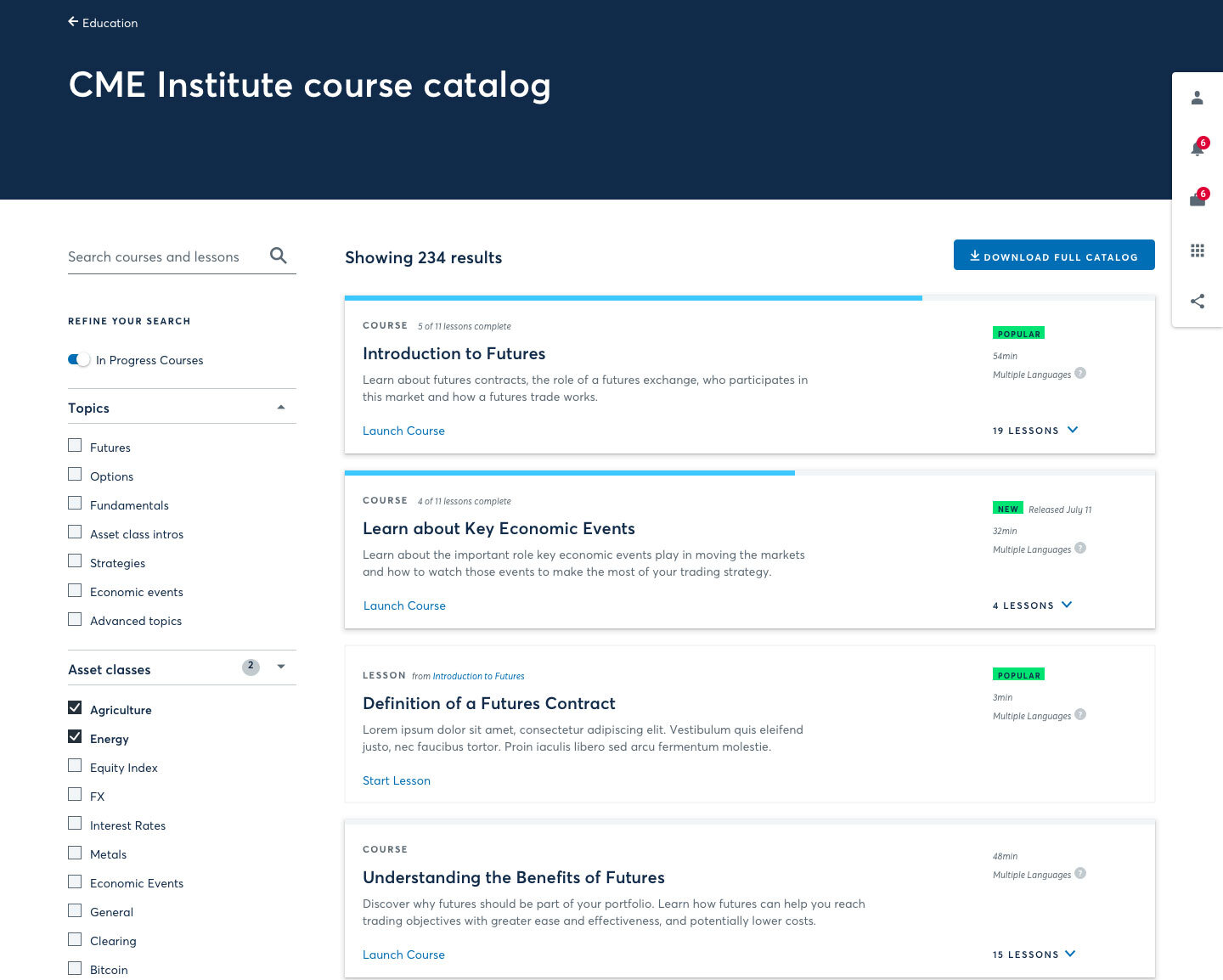
Task: Click help icon beside Introduction to Futures languages
Action: (x=1080, y=373)
